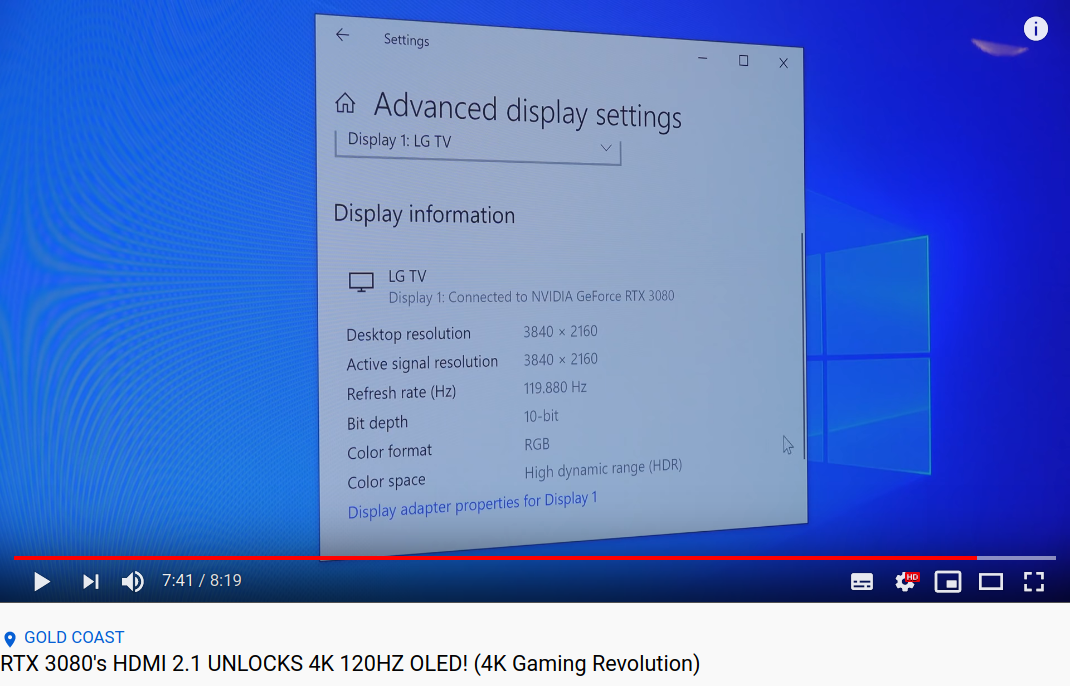Click the 10-bit bit depth value
The width and height of the screenshot is (1070, 686).
point(541,416)
